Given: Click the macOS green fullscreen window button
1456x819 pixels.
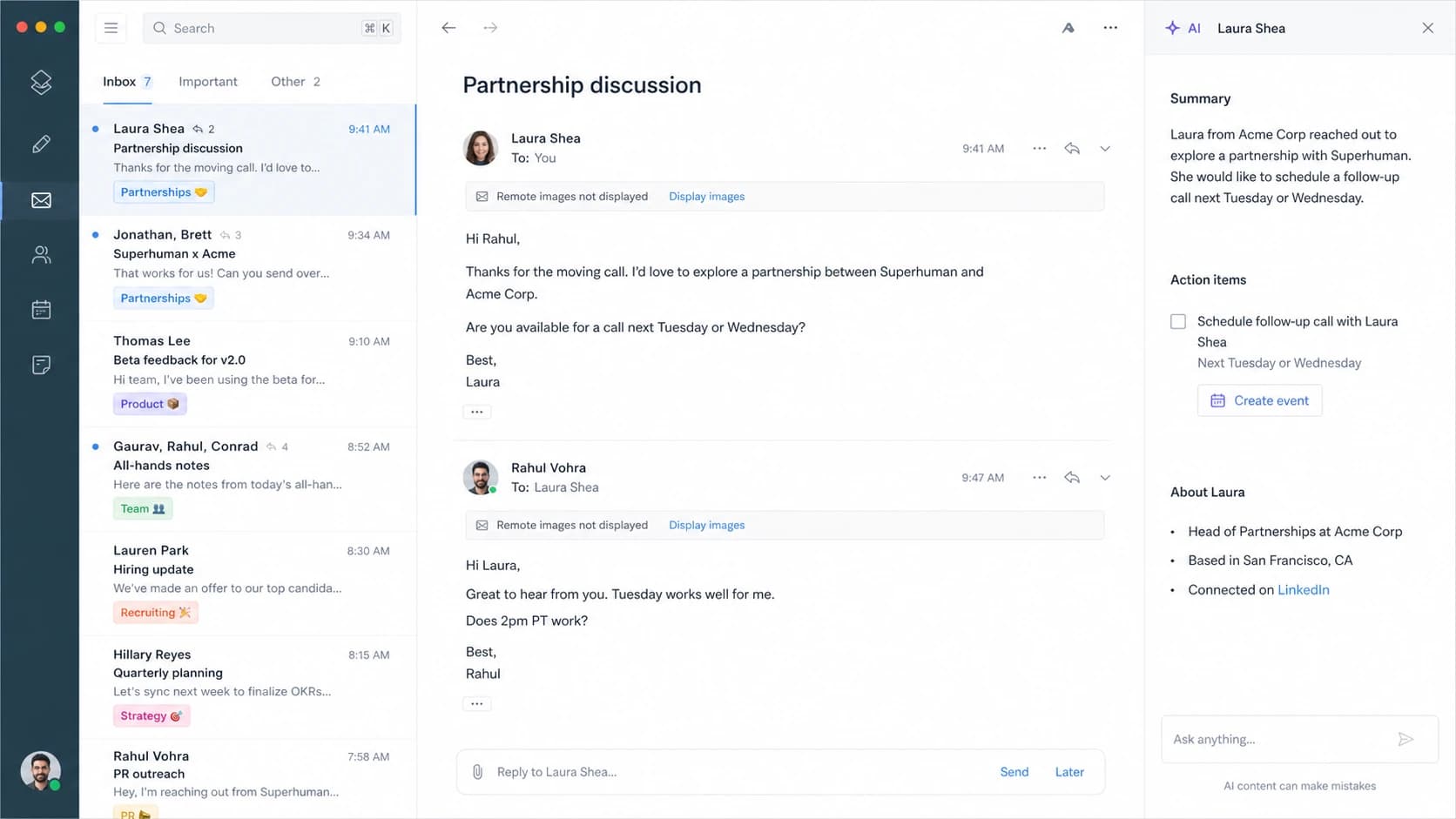Looking at the screenshot, I should (60, 27).
